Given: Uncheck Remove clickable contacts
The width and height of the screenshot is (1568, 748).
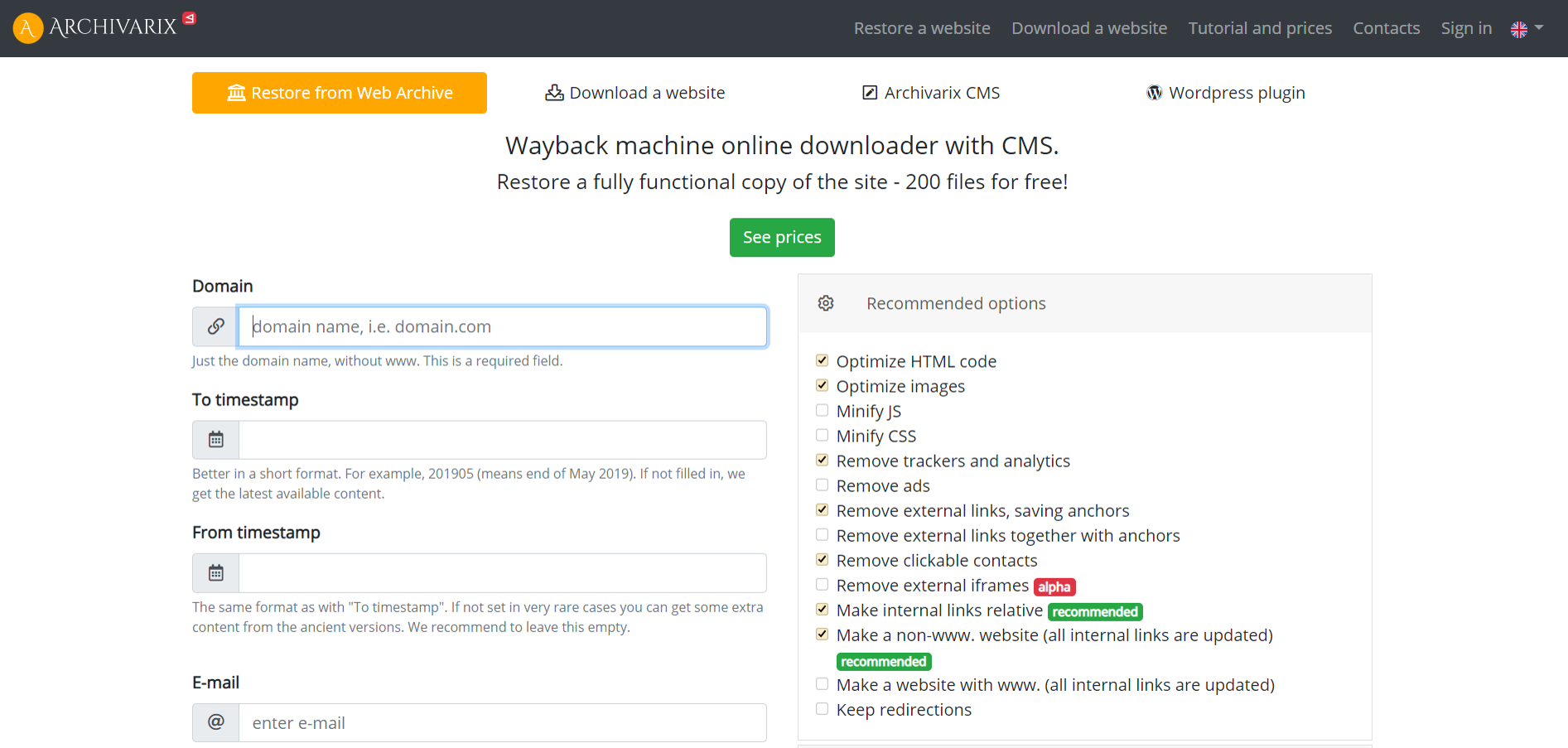Looking at the screenshot, I should 822,559.
